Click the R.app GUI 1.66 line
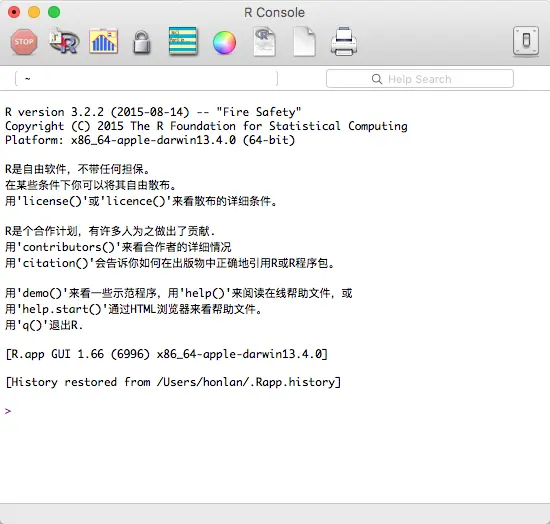The width and height of the screenshot is (550, 524). click(167, 354)
